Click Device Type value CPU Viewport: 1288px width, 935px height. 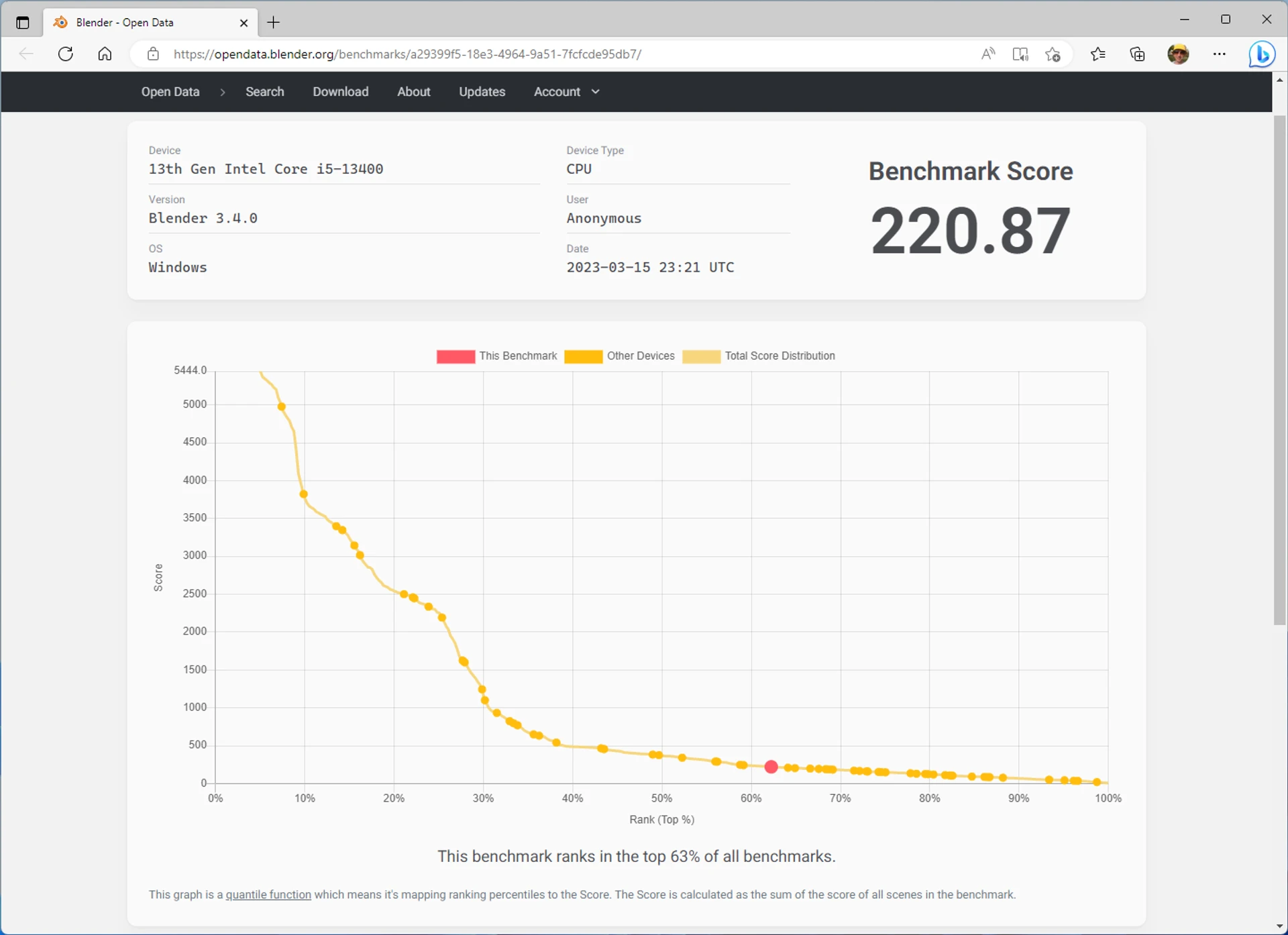[579, 169]
